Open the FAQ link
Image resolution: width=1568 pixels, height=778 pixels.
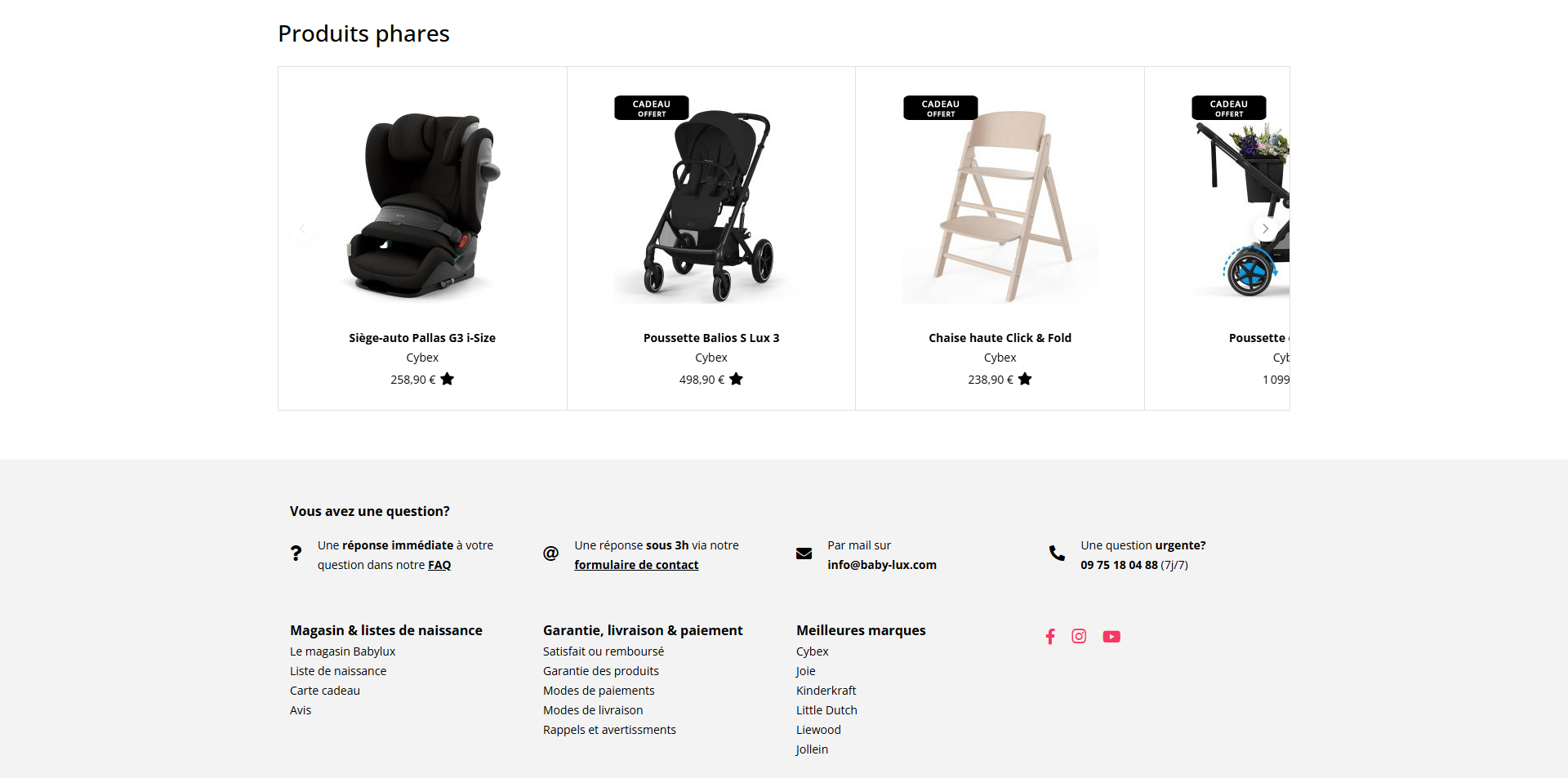coord(439,565)
